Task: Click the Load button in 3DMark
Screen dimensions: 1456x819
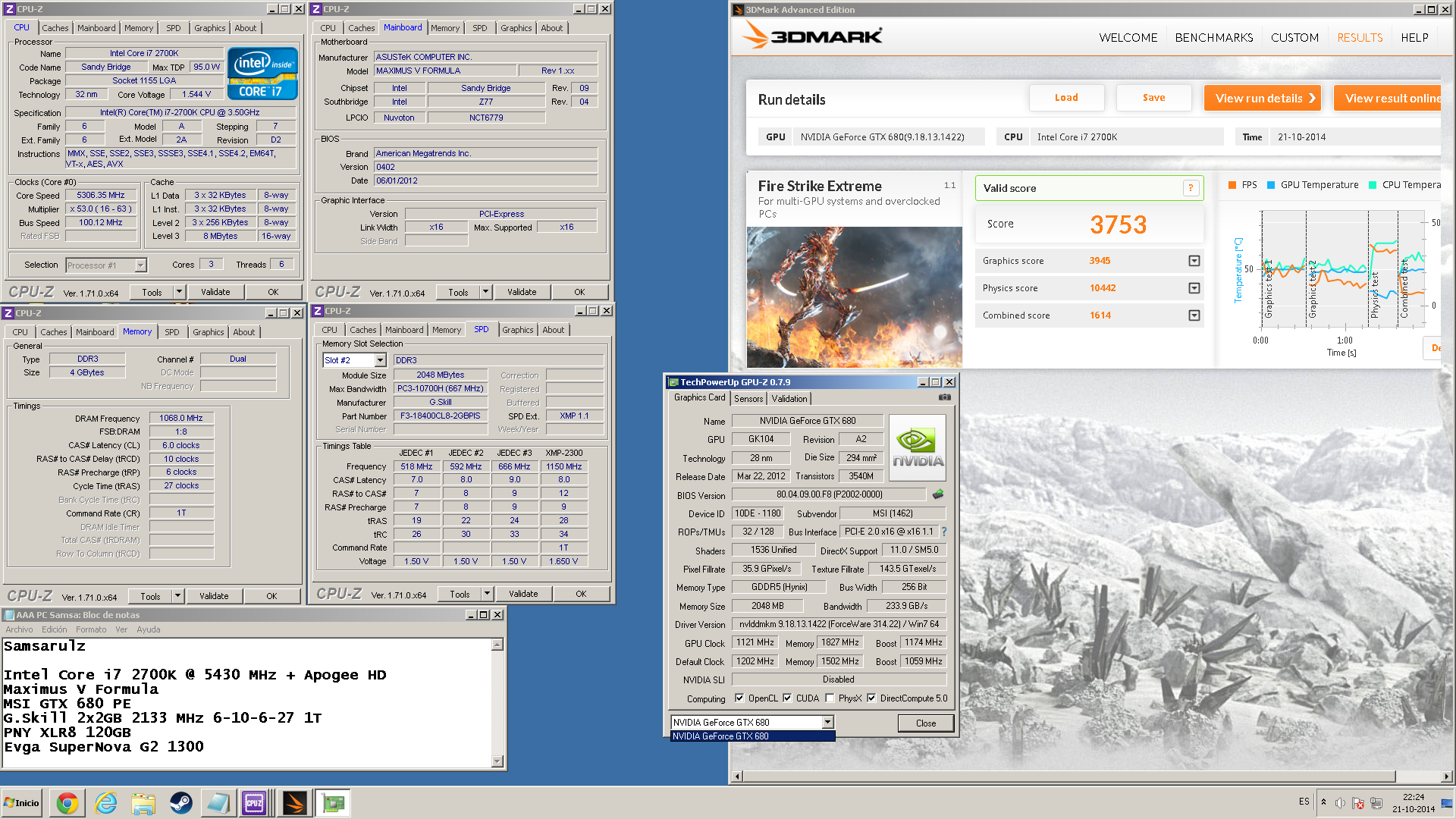Action: [1066, 98]
